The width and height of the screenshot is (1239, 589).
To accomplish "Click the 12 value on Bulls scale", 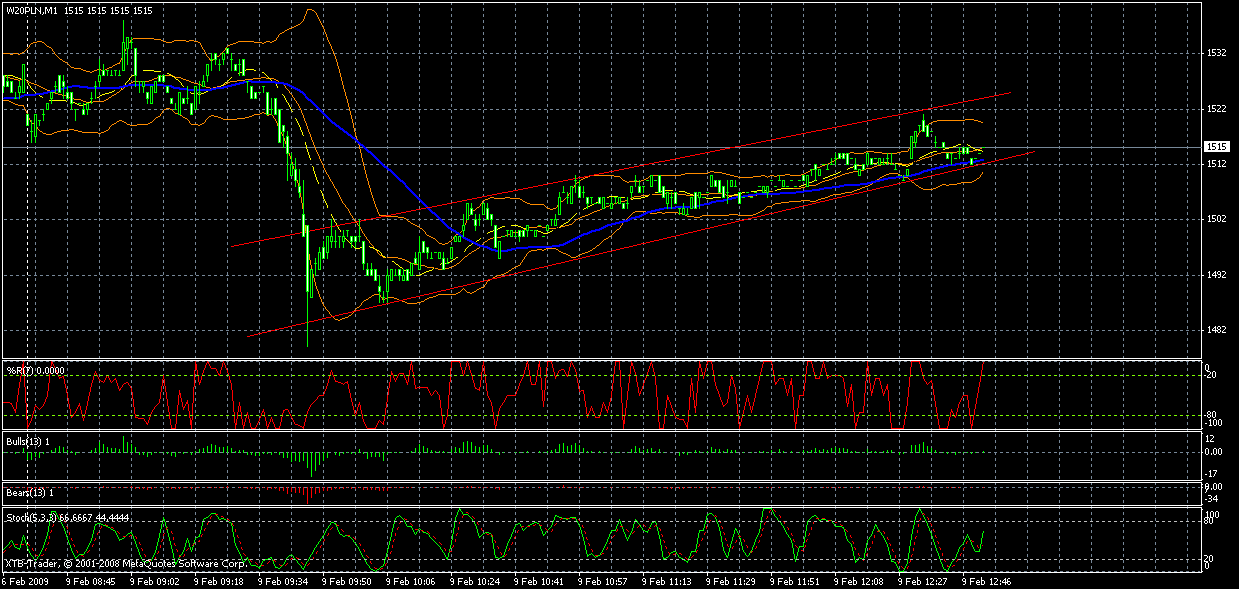I will coord(1212,439).
